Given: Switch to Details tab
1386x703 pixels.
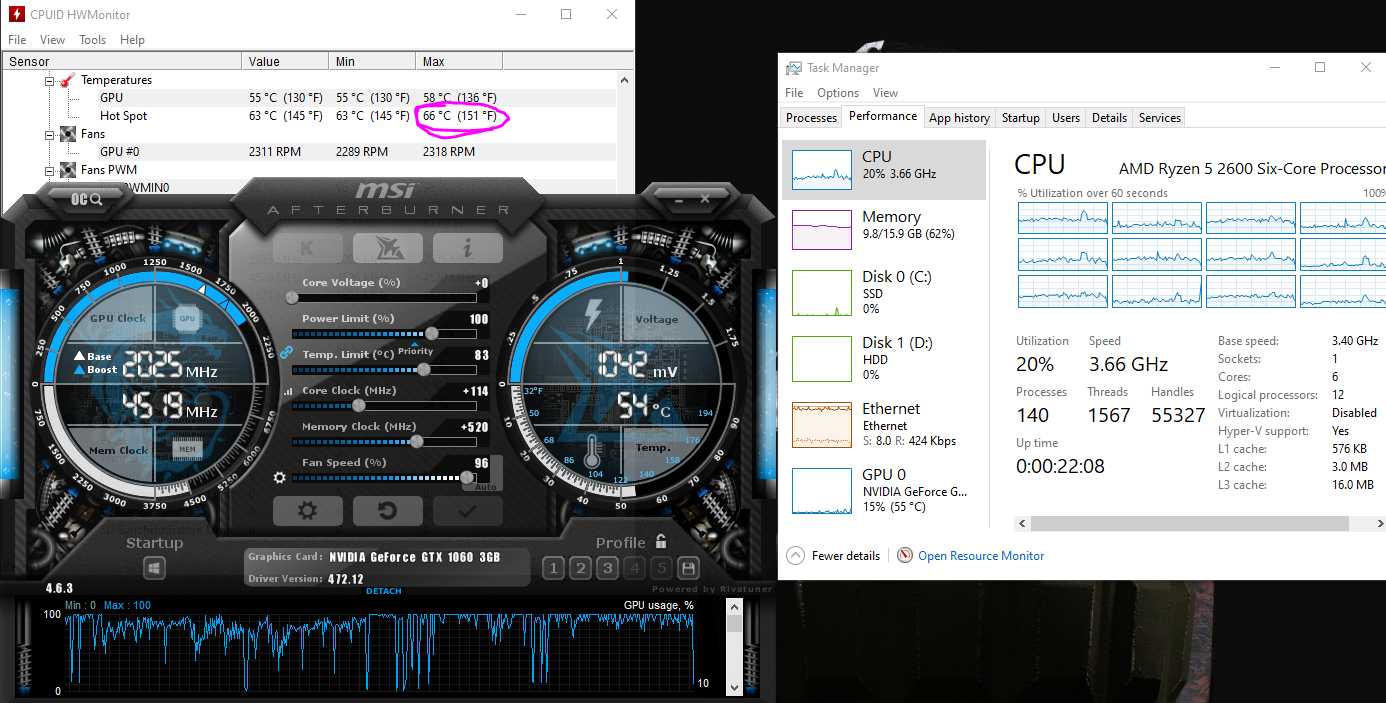Looking at the screenshot, I should pos(1109,118).
